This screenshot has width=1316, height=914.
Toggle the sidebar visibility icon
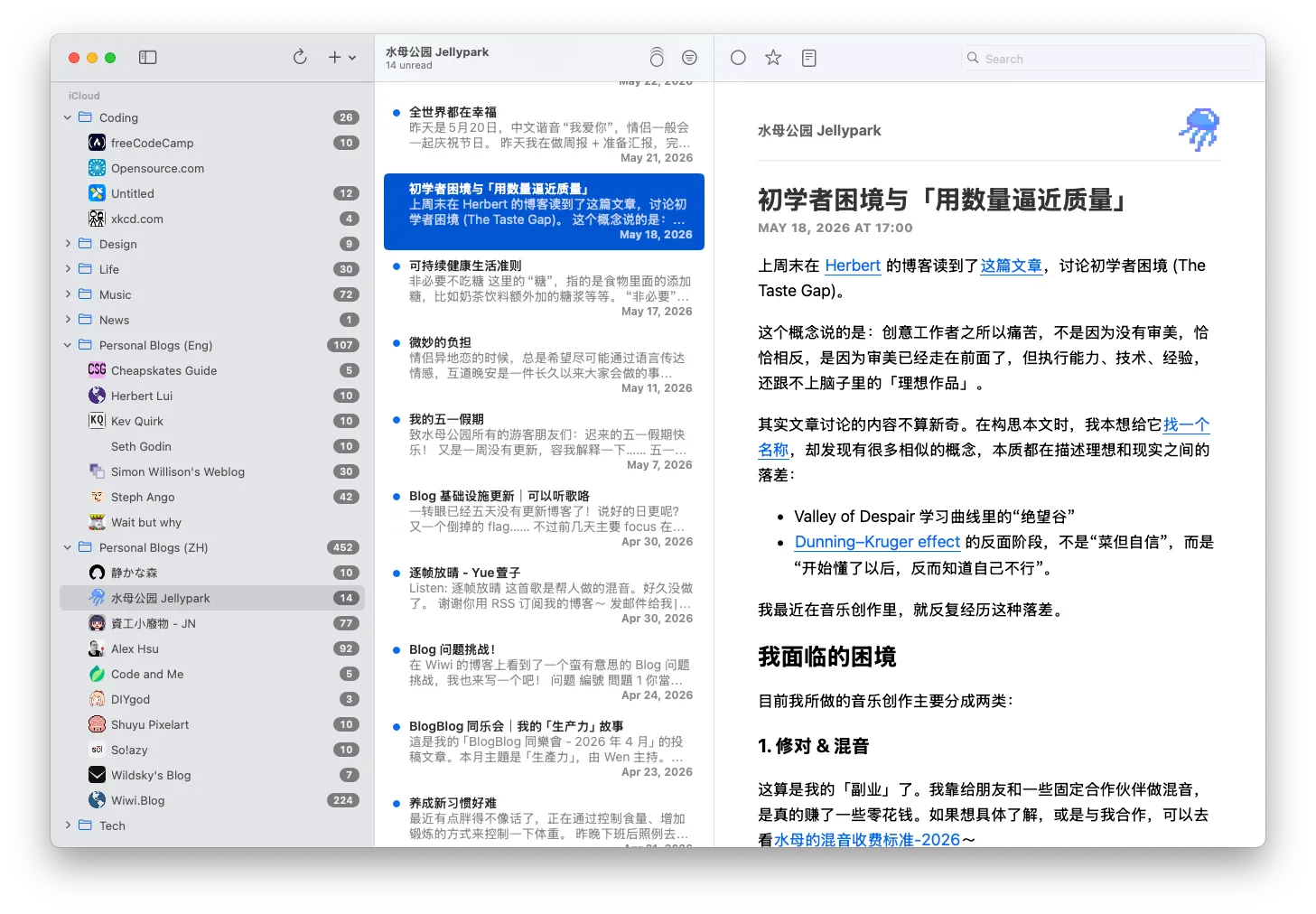pos(148,58)
